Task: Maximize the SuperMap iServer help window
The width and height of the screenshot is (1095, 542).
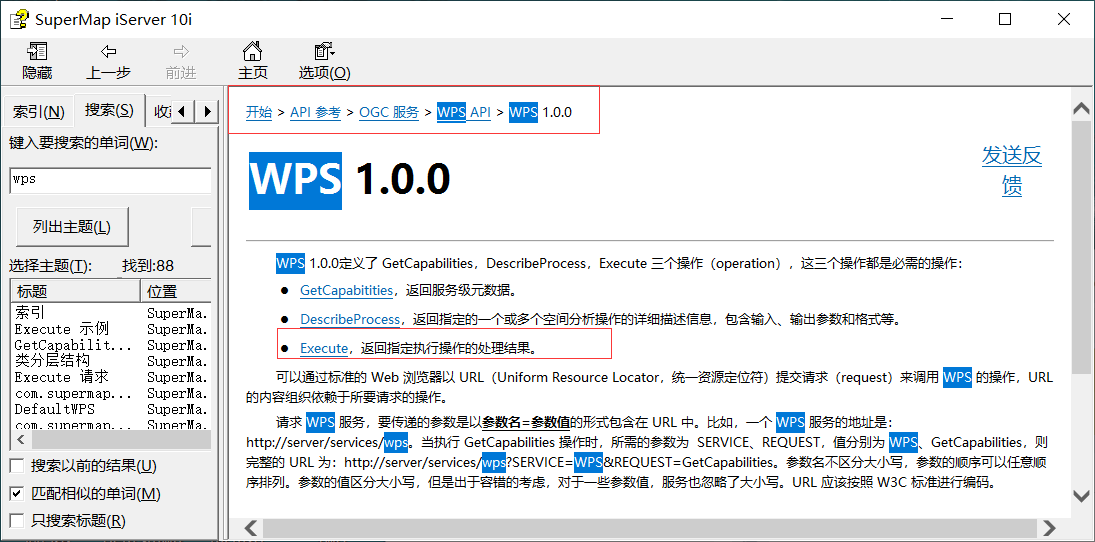Action: coord(1005,19)
